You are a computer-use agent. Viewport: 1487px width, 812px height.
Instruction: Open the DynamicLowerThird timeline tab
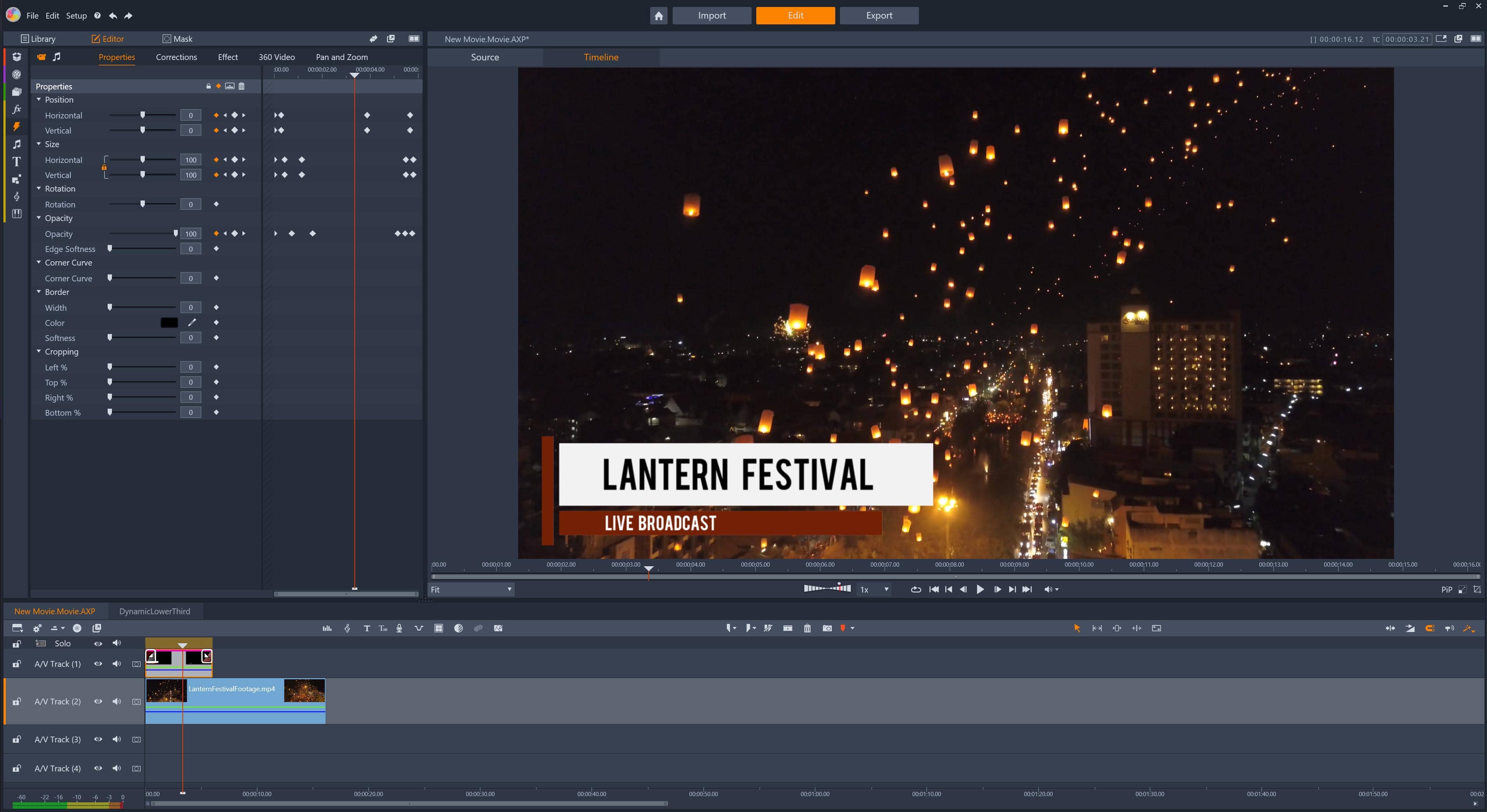154,611
